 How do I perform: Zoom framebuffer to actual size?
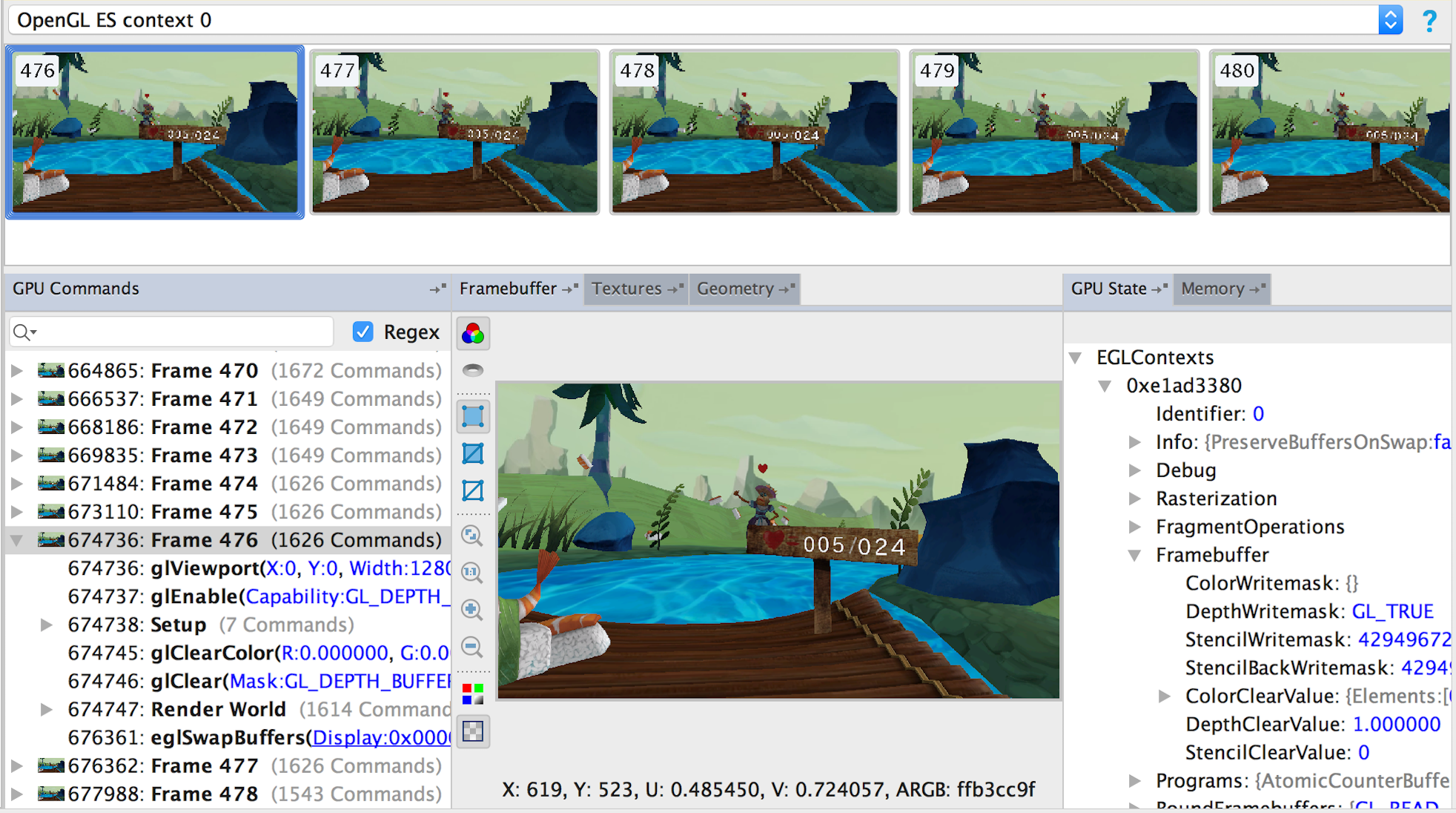pyautogui.click(x=473, y=573)
